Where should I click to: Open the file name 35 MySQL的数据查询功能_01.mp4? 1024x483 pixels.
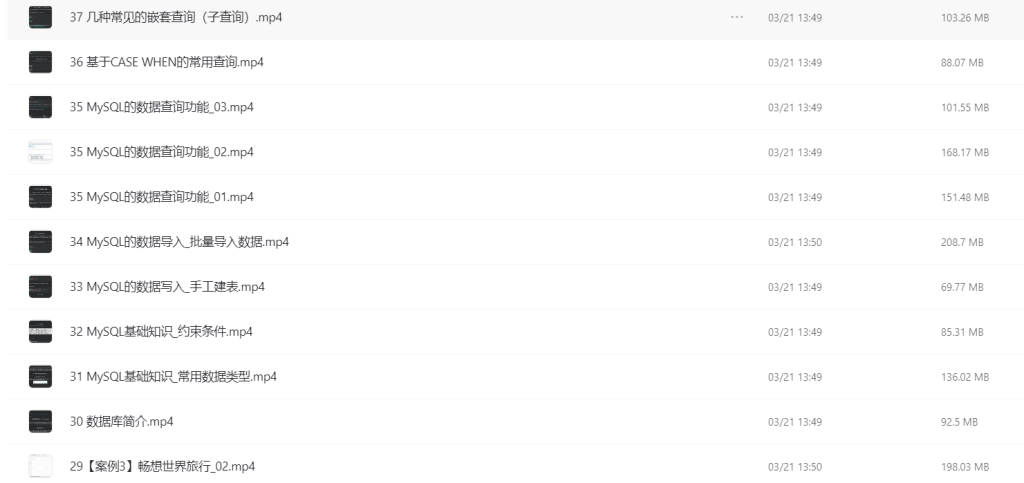(x=161, y=197)
